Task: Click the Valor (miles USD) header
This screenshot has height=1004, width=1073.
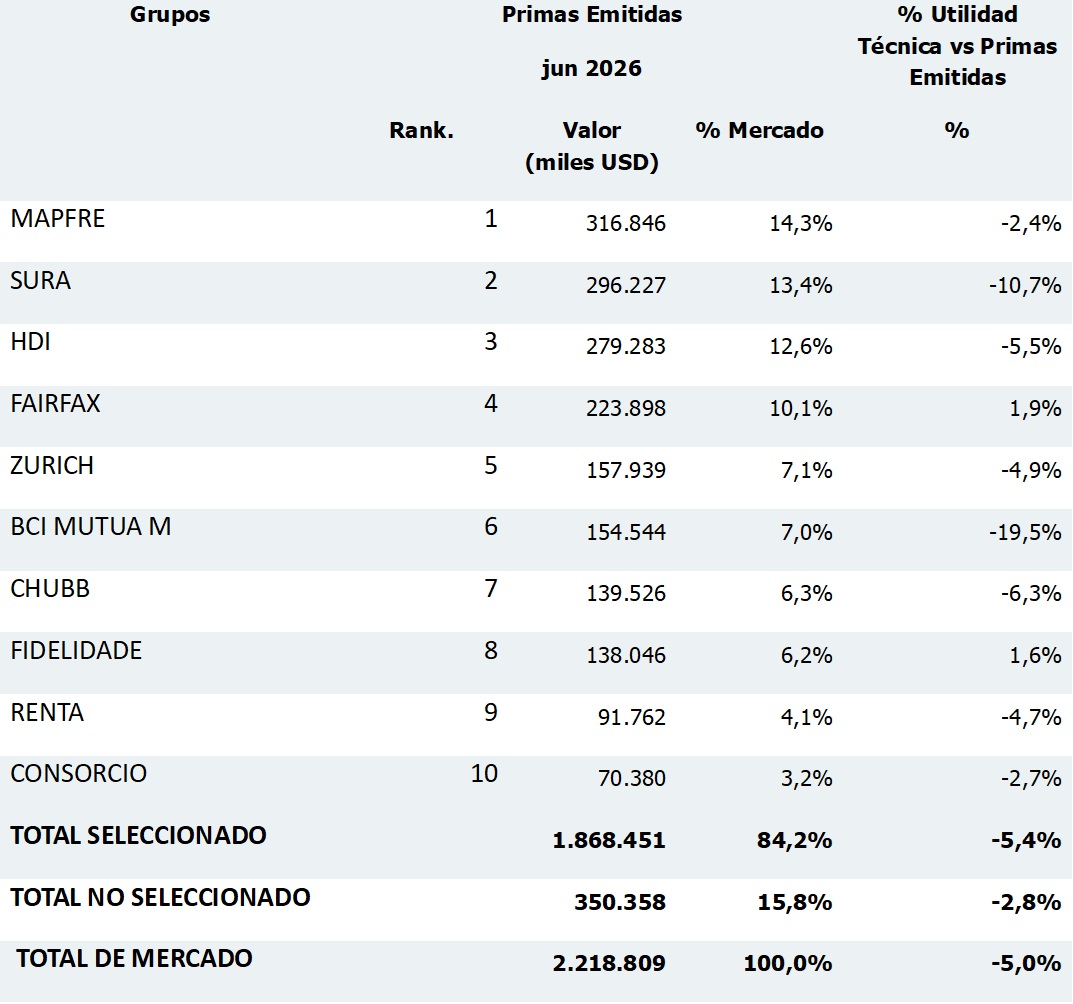Action: [x=592, y=146]
